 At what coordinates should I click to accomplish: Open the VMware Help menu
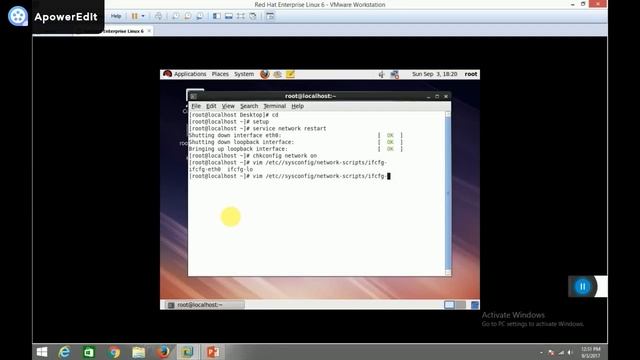[116, 16]
